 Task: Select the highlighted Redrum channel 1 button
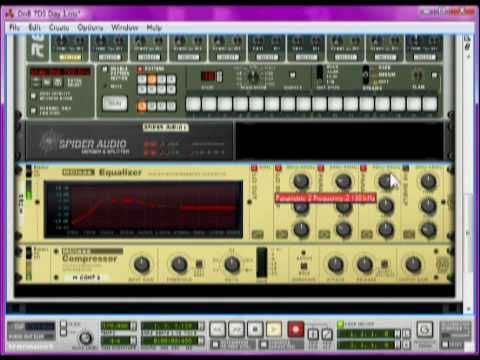coord(70,57)
